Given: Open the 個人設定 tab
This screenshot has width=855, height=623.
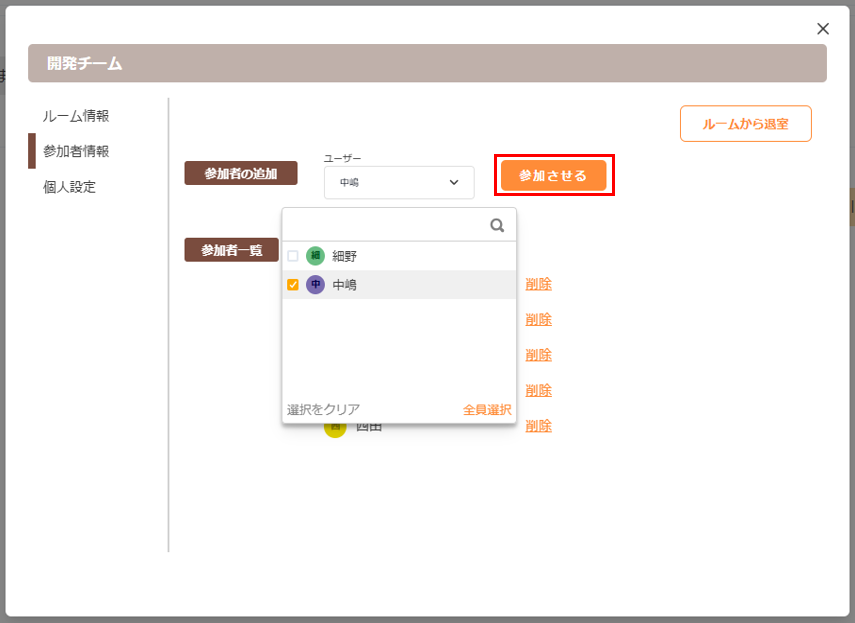Looking at the screenshot, I should pyautogui.click(x=70, y=187).
